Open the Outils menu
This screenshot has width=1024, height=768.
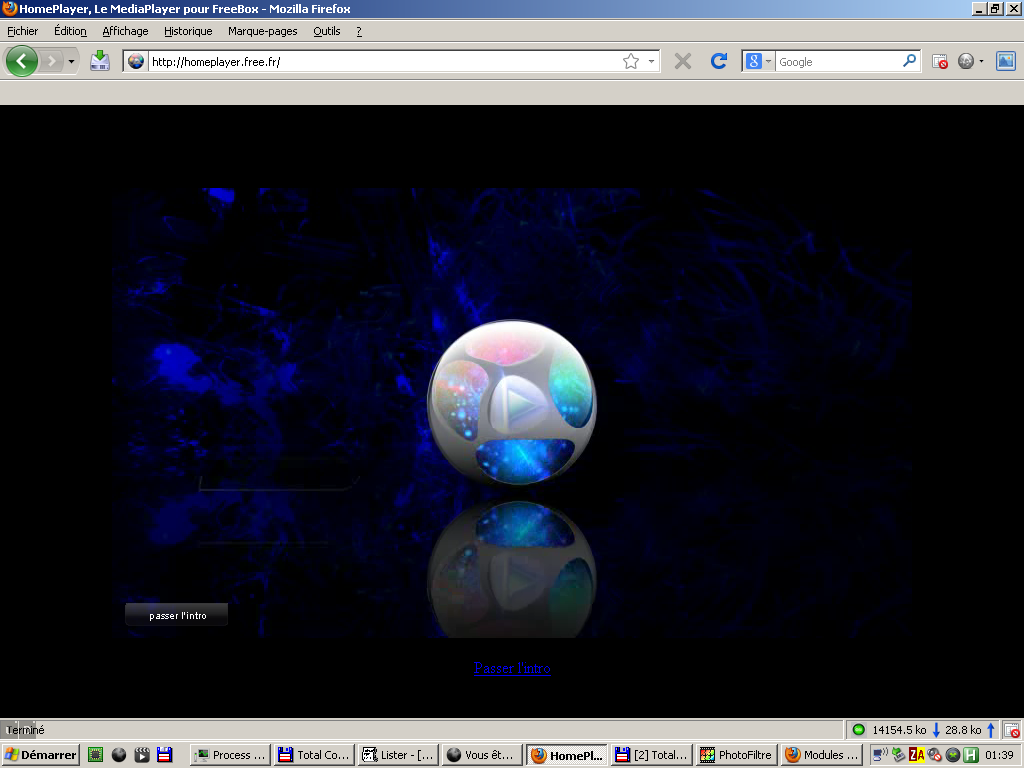327,31
